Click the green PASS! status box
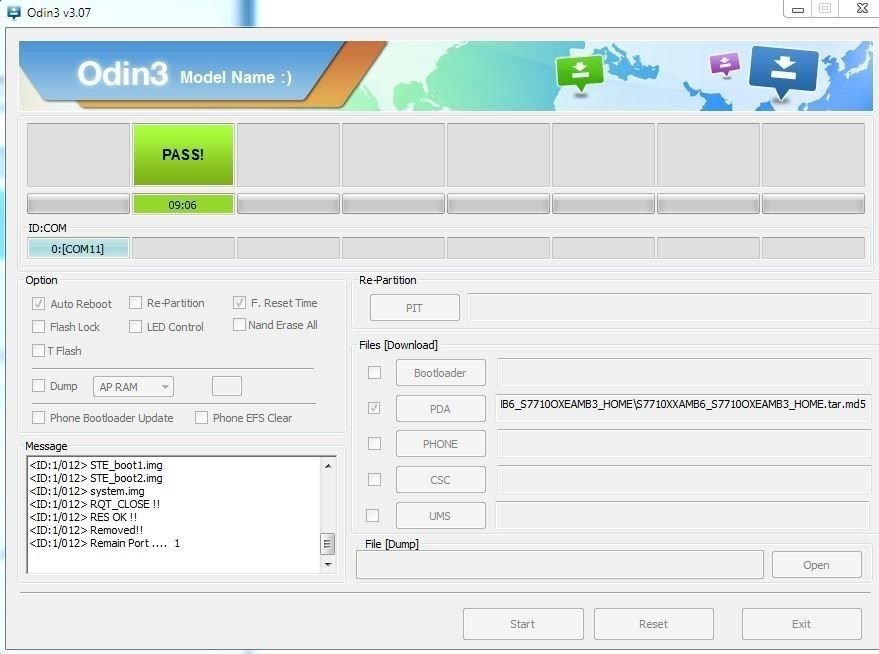879x654 pixels. 183,155
